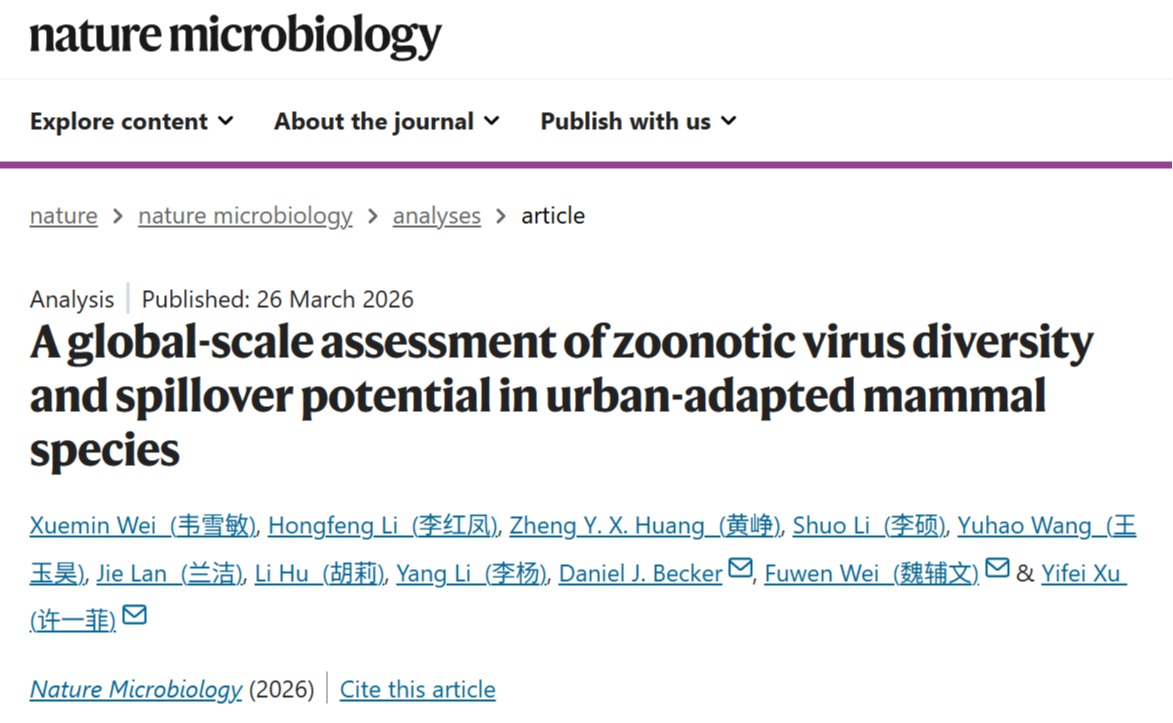Click email icon next to Fuwen Wei
1173x723 pixels.
click(x=997, y=570)
